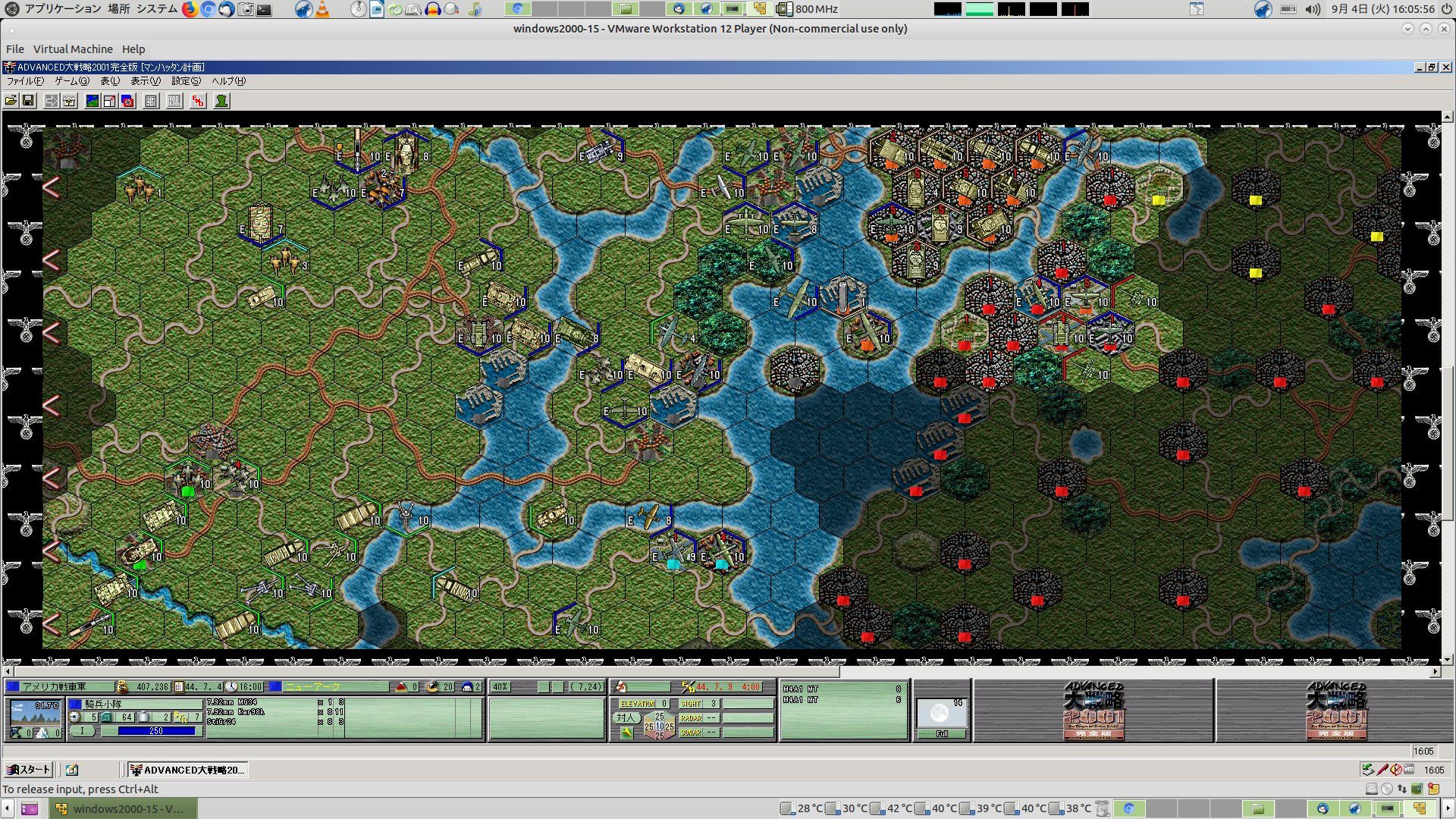This screenshot has width=1456, height=819.
Task: Click the horizontal scrollbar right arrow
Action: [1435, 672]
